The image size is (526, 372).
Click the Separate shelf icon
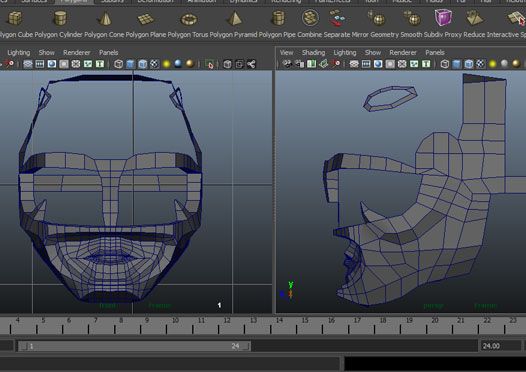point(337,18)
